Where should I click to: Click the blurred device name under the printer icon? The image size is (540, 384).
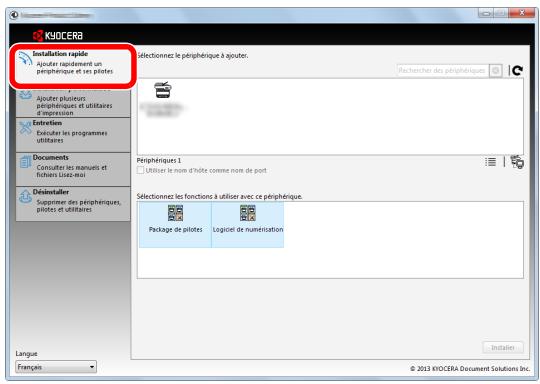[162, 110]
